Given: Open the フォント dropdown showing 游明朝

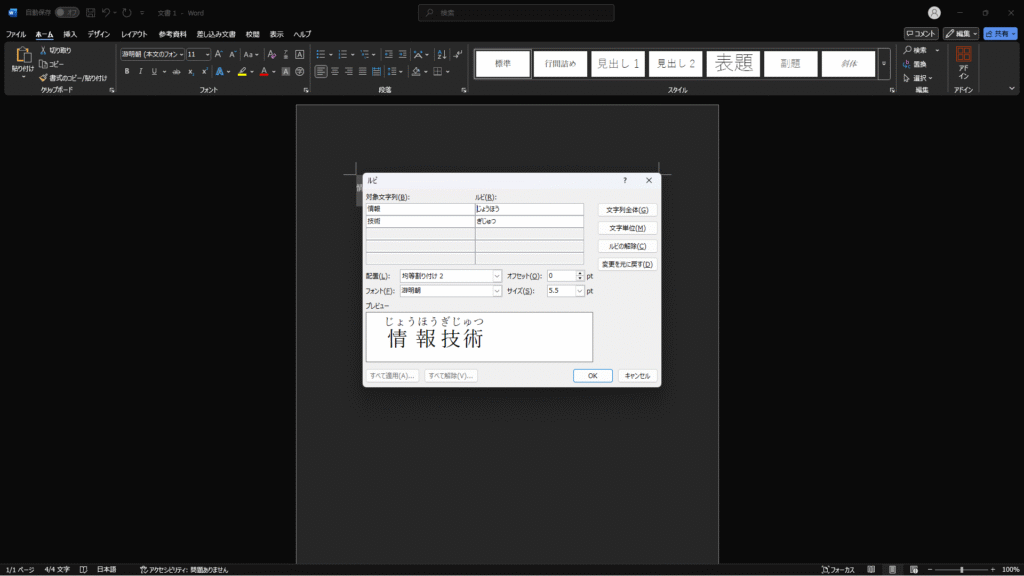Looking at the screenshot, I should click(x=451, y=291).
